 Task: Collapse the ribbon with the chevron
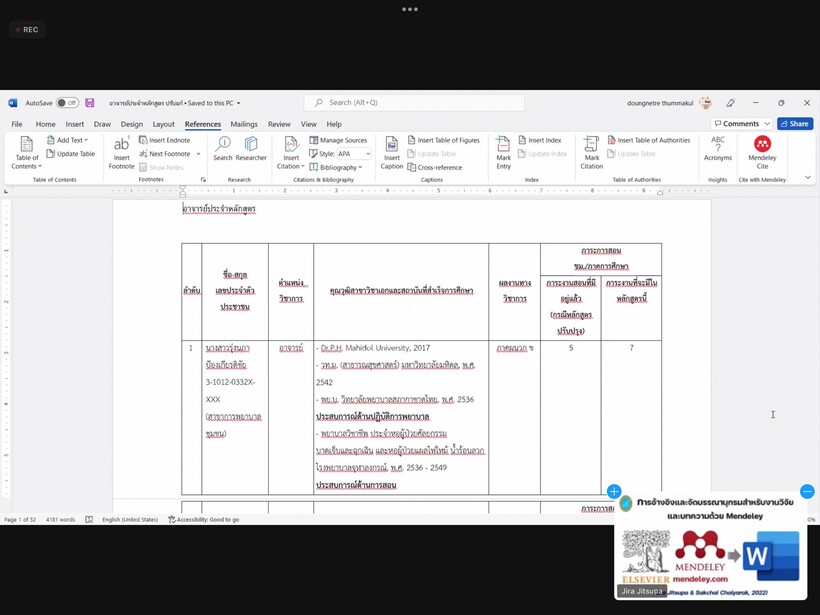click(807, 177)
